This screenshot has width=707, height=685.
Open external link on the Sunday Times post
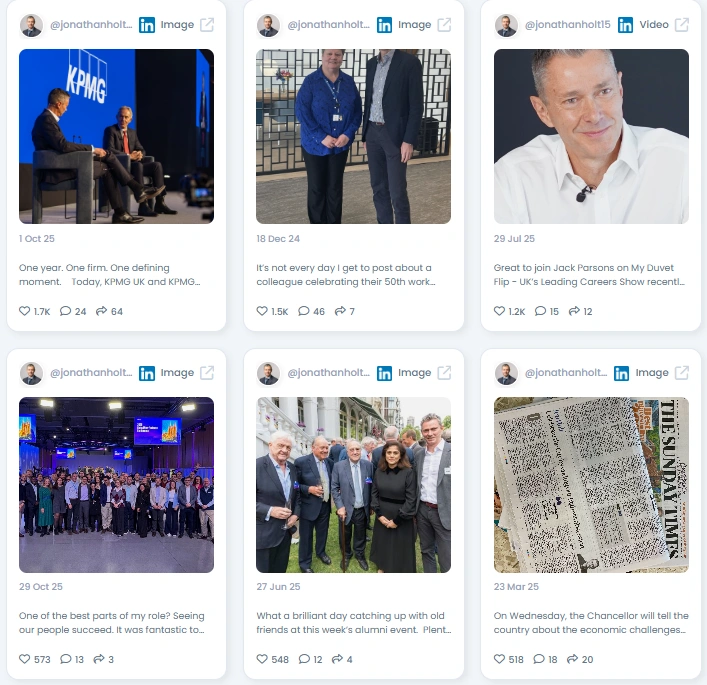coord(682,373)
